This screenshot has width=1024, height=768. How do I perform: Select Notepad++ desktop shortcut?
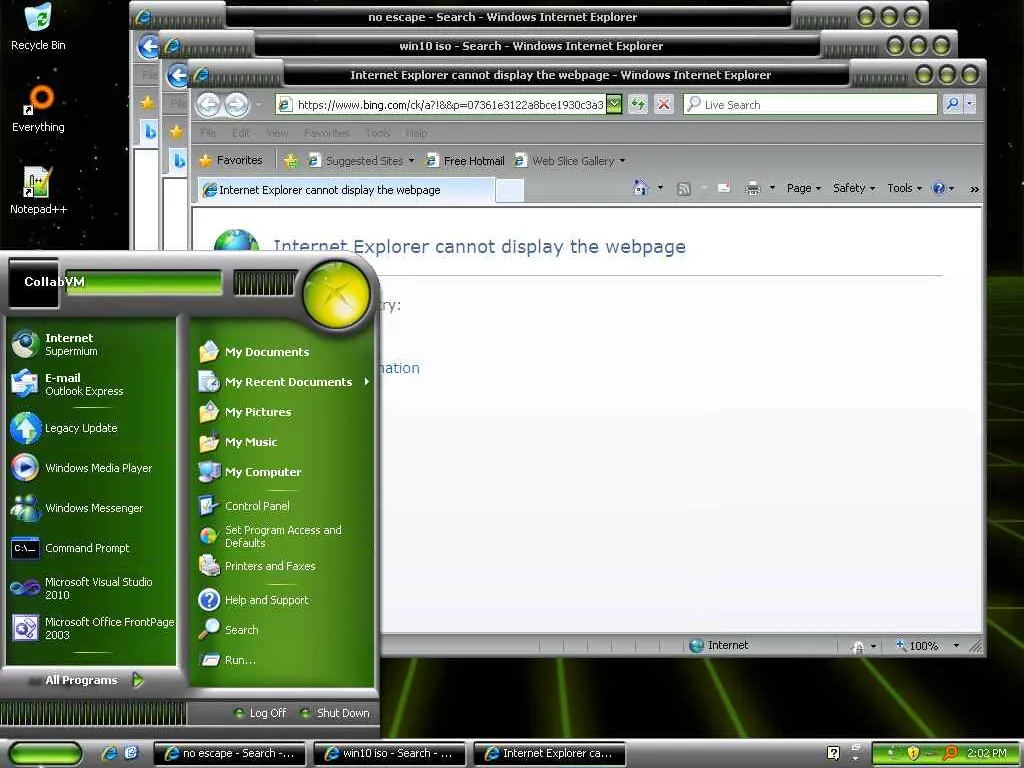pos(38,191)
